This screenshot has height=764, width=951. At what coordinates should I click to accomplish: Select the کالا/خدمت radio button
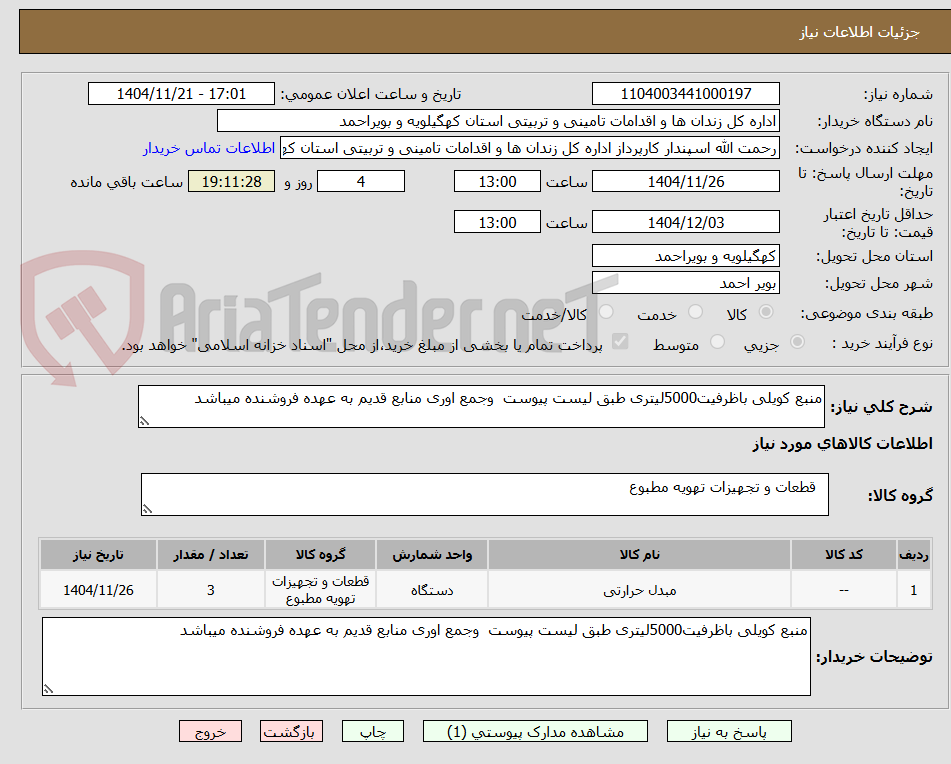pyautogui.click(x=606, y=312)
